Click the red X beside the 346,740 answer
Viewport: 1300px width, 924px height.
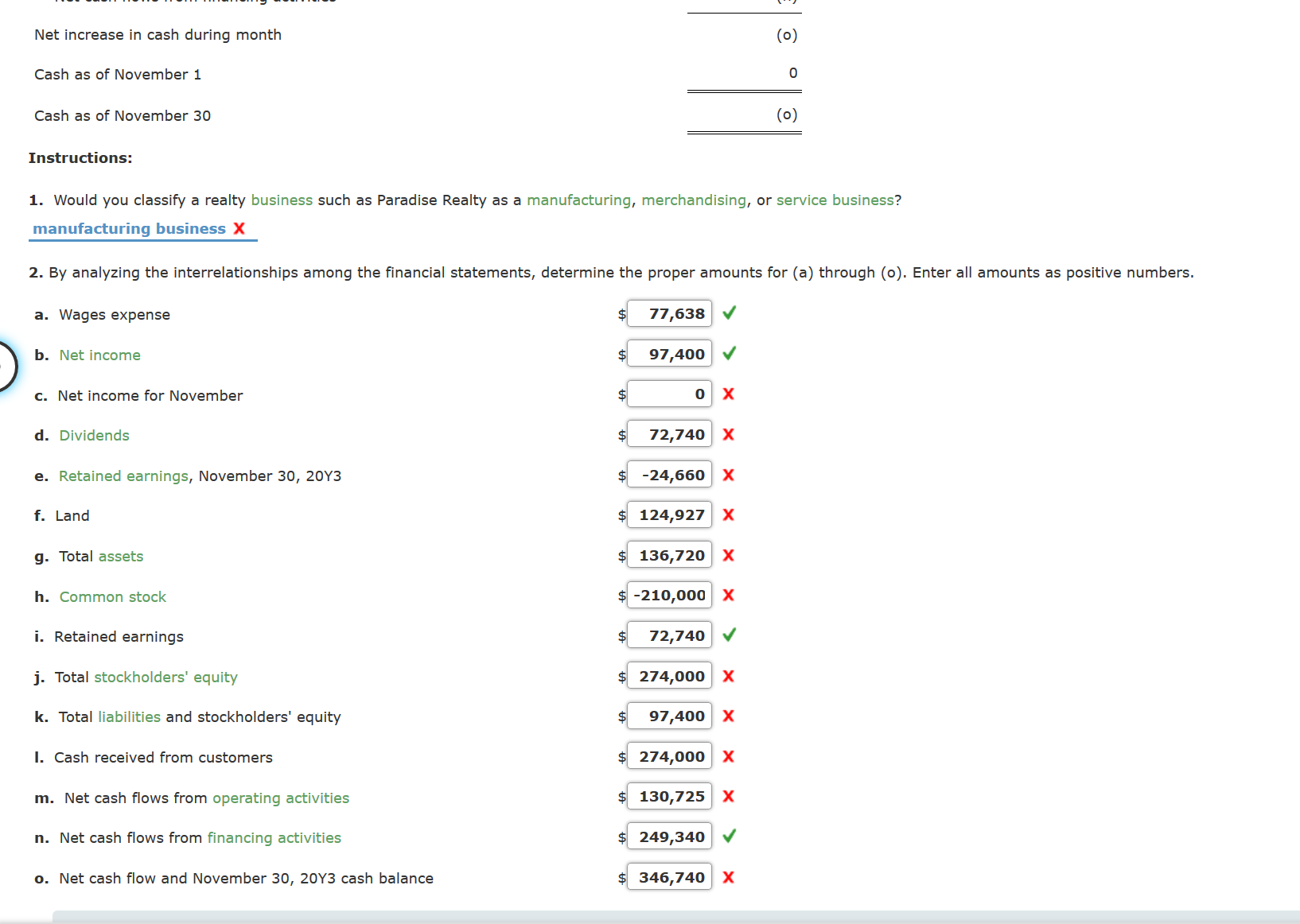coord(727,877)
